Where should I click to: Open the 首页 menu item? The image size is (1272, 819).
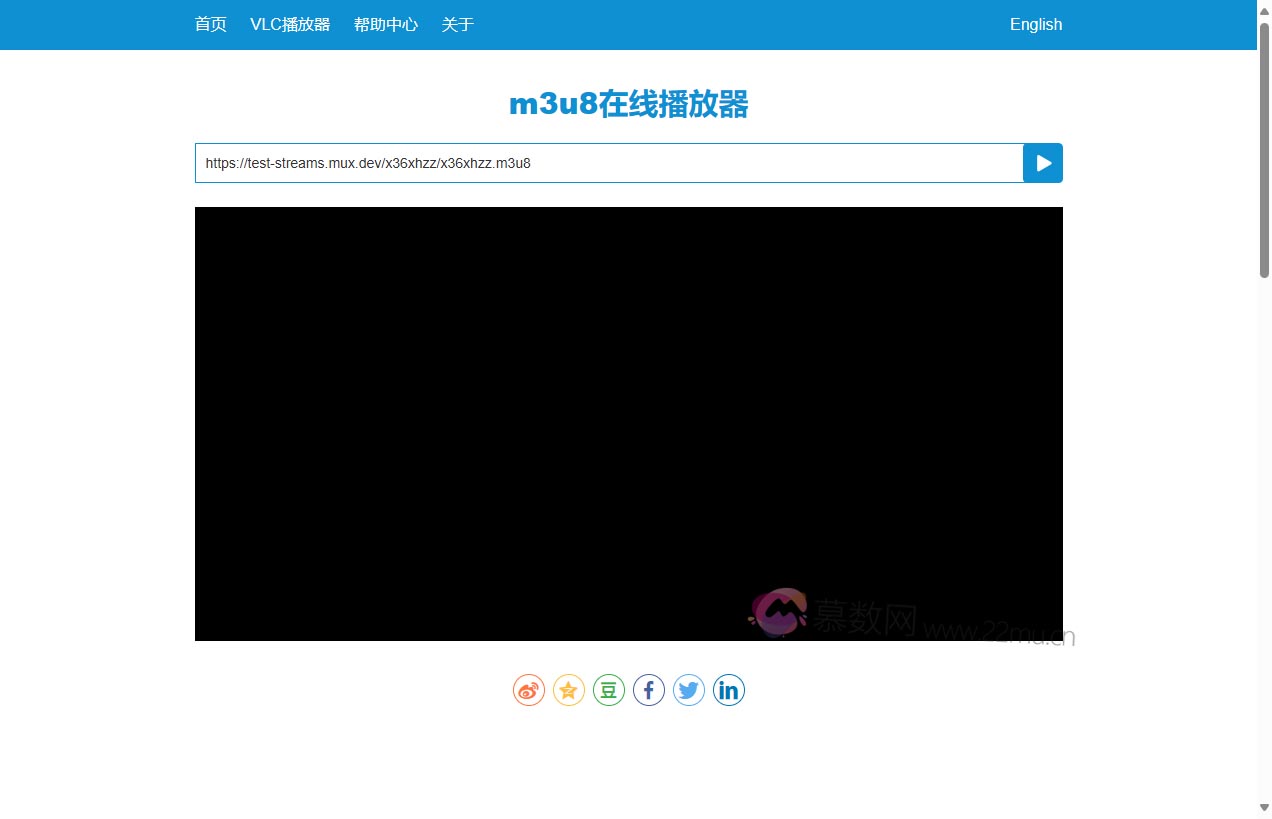coord(210,24)
